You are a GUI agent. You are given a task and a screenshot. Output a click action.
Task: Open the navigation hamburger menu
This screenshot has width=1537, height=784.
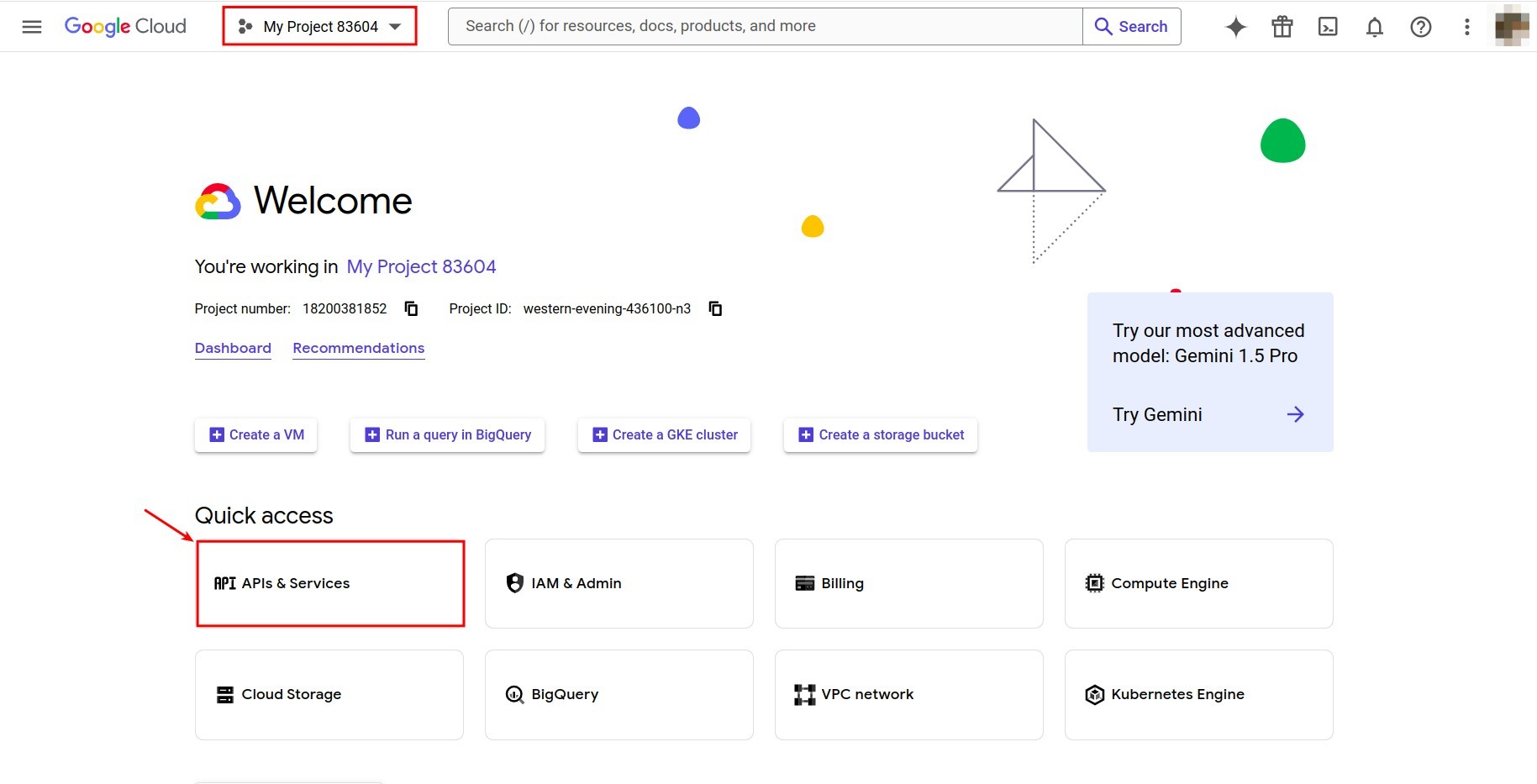click(31, 26)
